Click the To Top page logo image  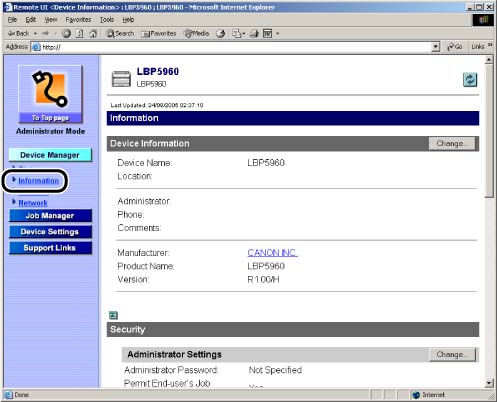[50, 94]
